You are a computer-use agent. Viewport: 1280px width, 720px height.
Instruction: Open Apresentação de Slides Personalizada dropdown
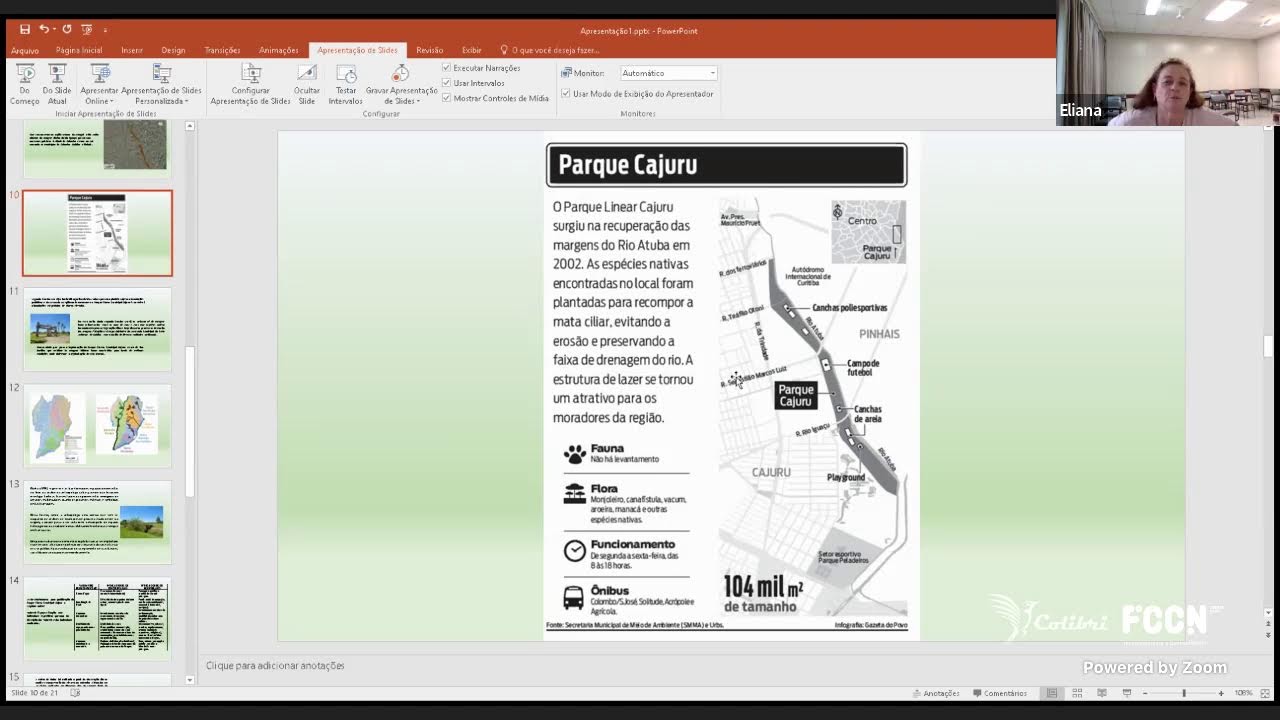[x=162, y=85]
